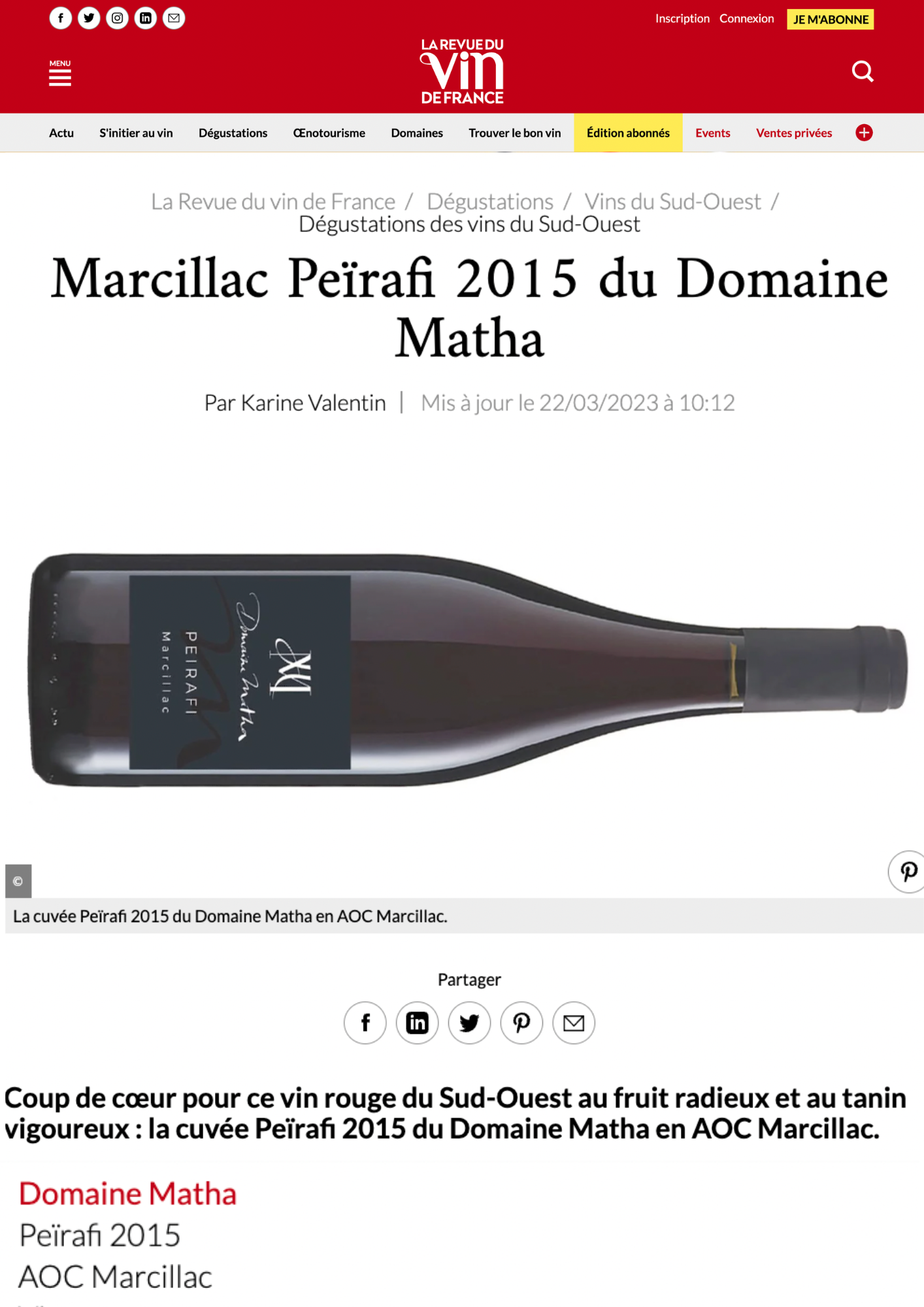Show image copyright info icon
This screenshot has width=924, height=1307.
18,881
